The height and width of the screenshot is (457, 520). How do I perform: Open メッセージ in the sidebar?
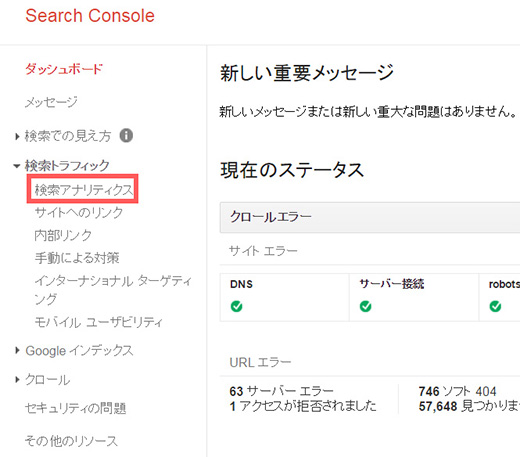coord(51,102)
